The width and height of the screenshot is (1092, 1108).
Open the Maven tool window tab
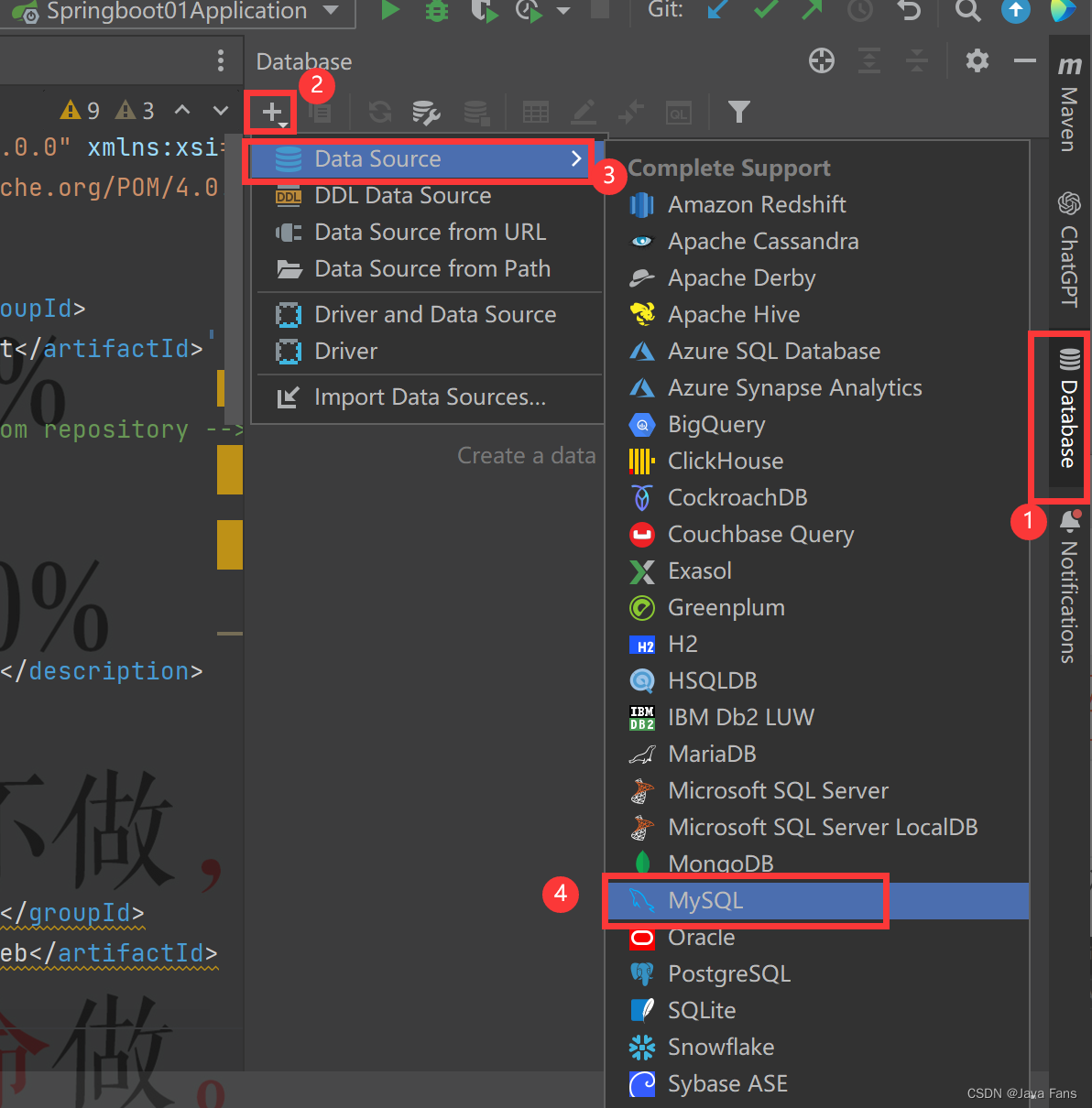[x=1069, y=103]
